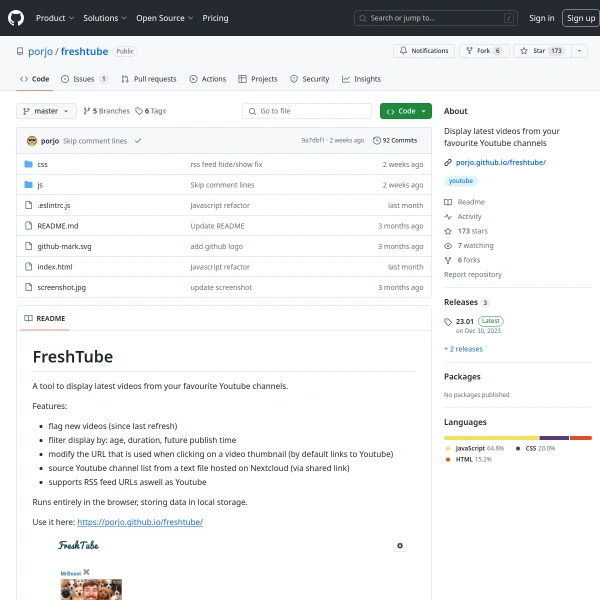600x600 pixels.
Task: Click the purple CSS language bar segment
Action: click(554, 438)
